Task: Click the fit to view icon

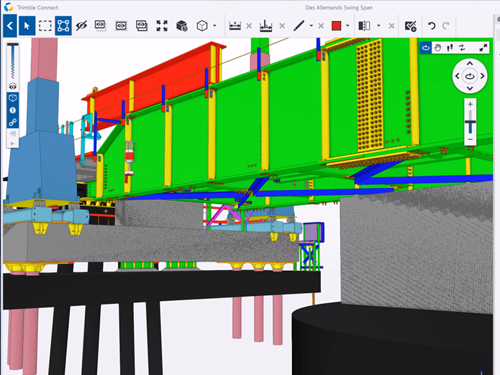Action: pos(162,26)
